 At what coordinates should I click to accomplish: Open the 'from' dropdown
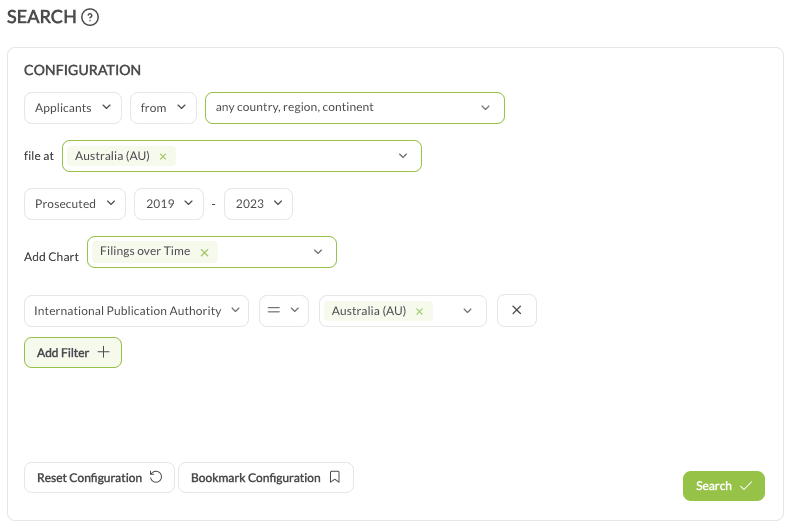(163, 108)
